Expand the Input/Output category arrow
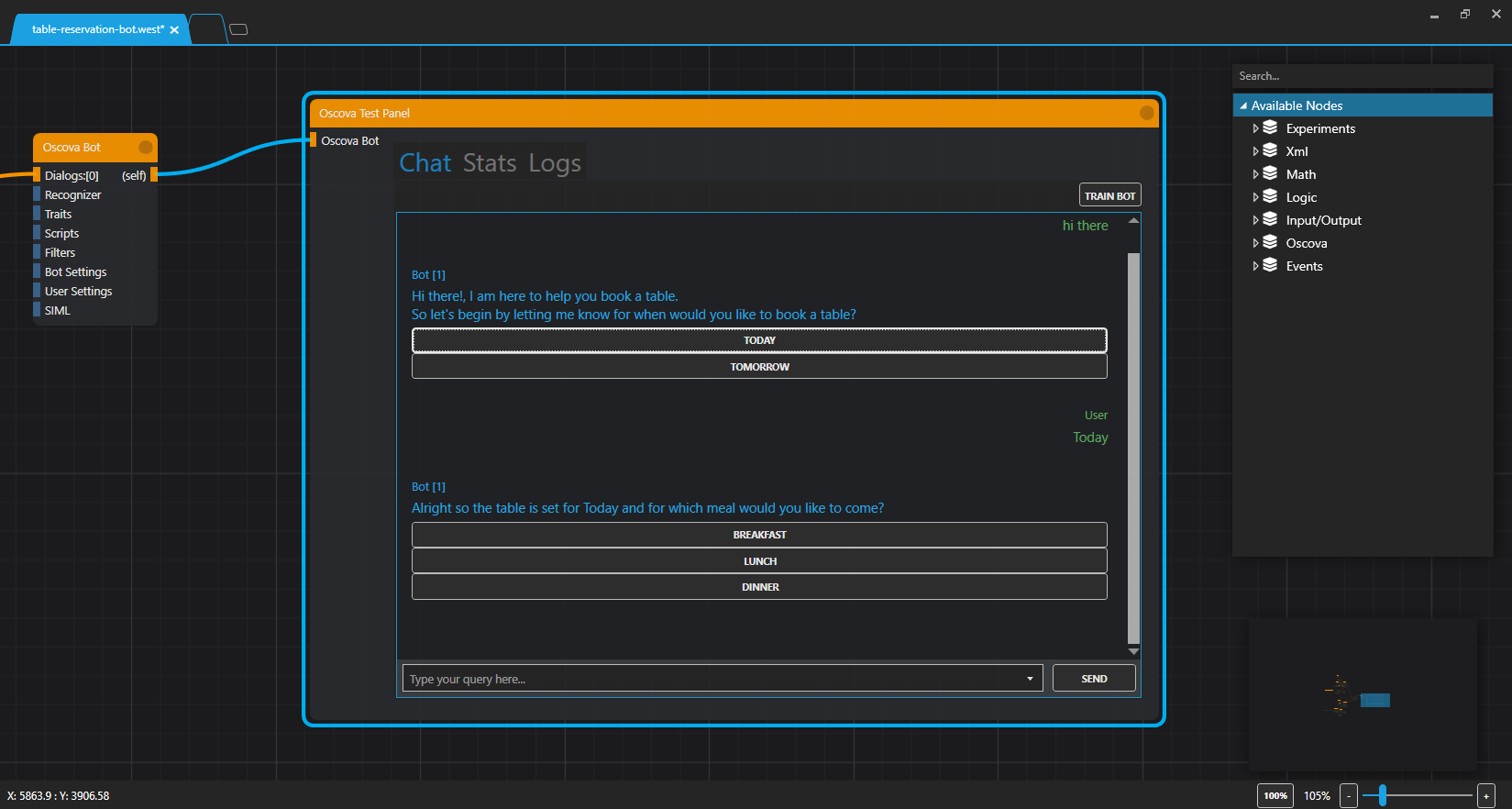 coord(1255,220)
